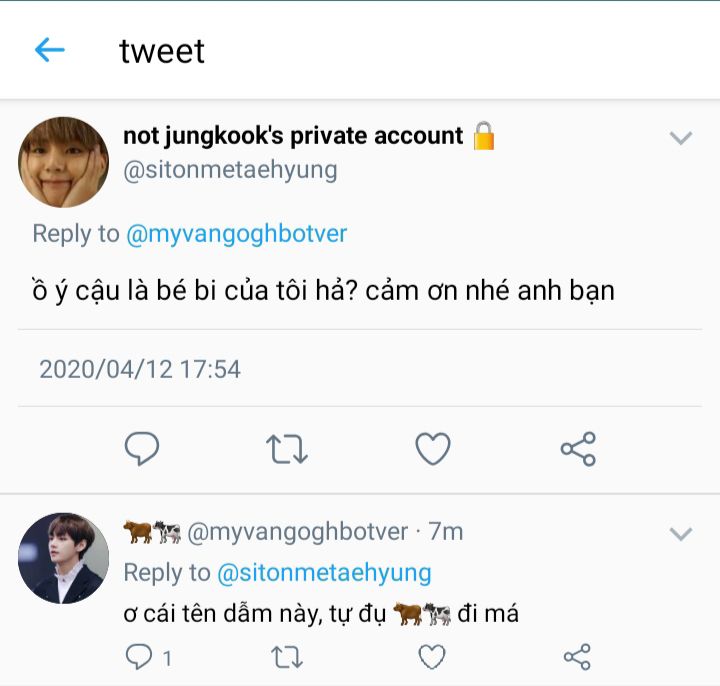
Task: Expand the options chevron on the reply tweet
Action: coord(681,534)
